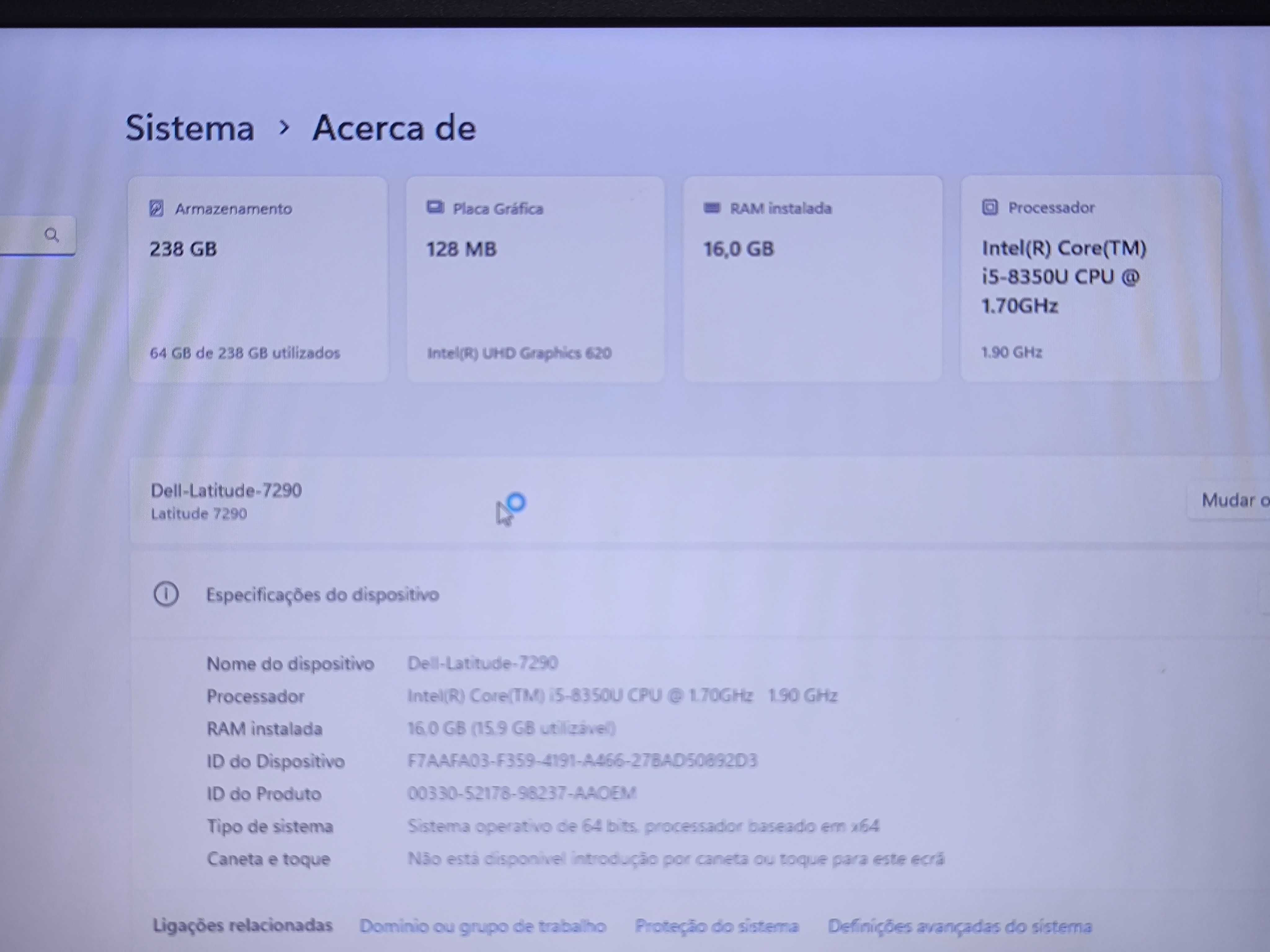Click the Processador chip icon
The height and width of the screenshot is (952, 1270).
[990, 207]
